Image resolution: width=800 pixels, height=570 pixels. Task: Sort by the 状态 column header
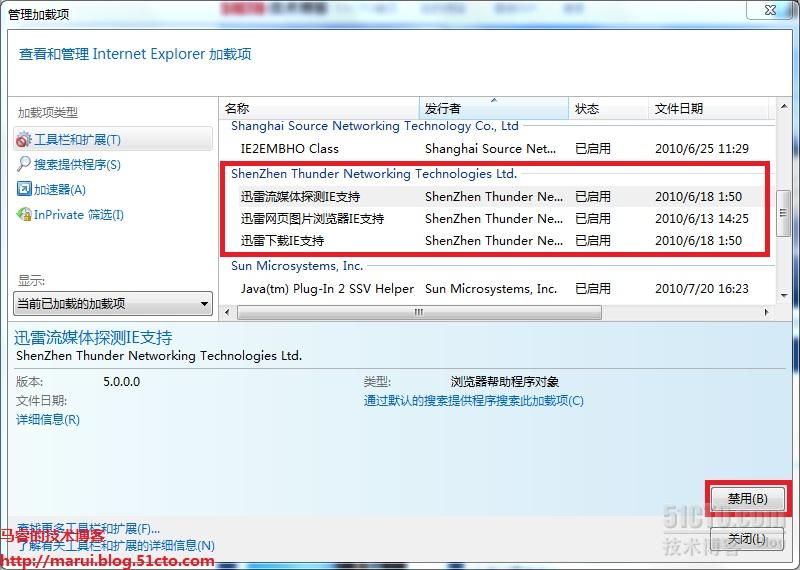coord(608,108)
